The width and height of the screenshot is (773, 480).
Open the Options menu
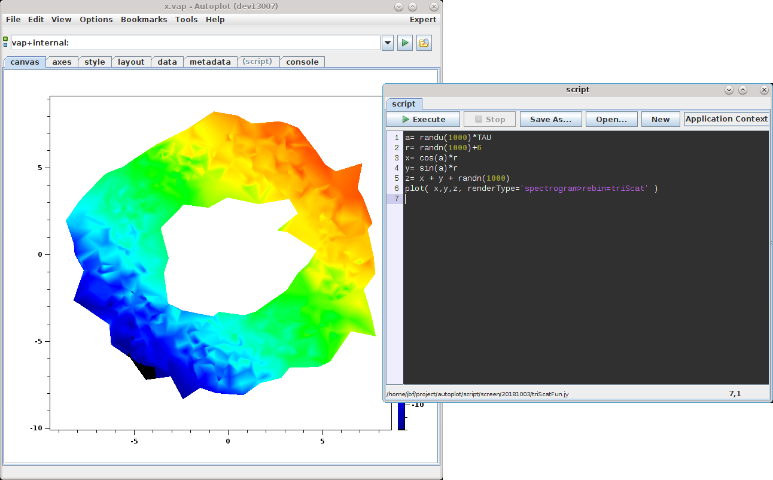96,19
